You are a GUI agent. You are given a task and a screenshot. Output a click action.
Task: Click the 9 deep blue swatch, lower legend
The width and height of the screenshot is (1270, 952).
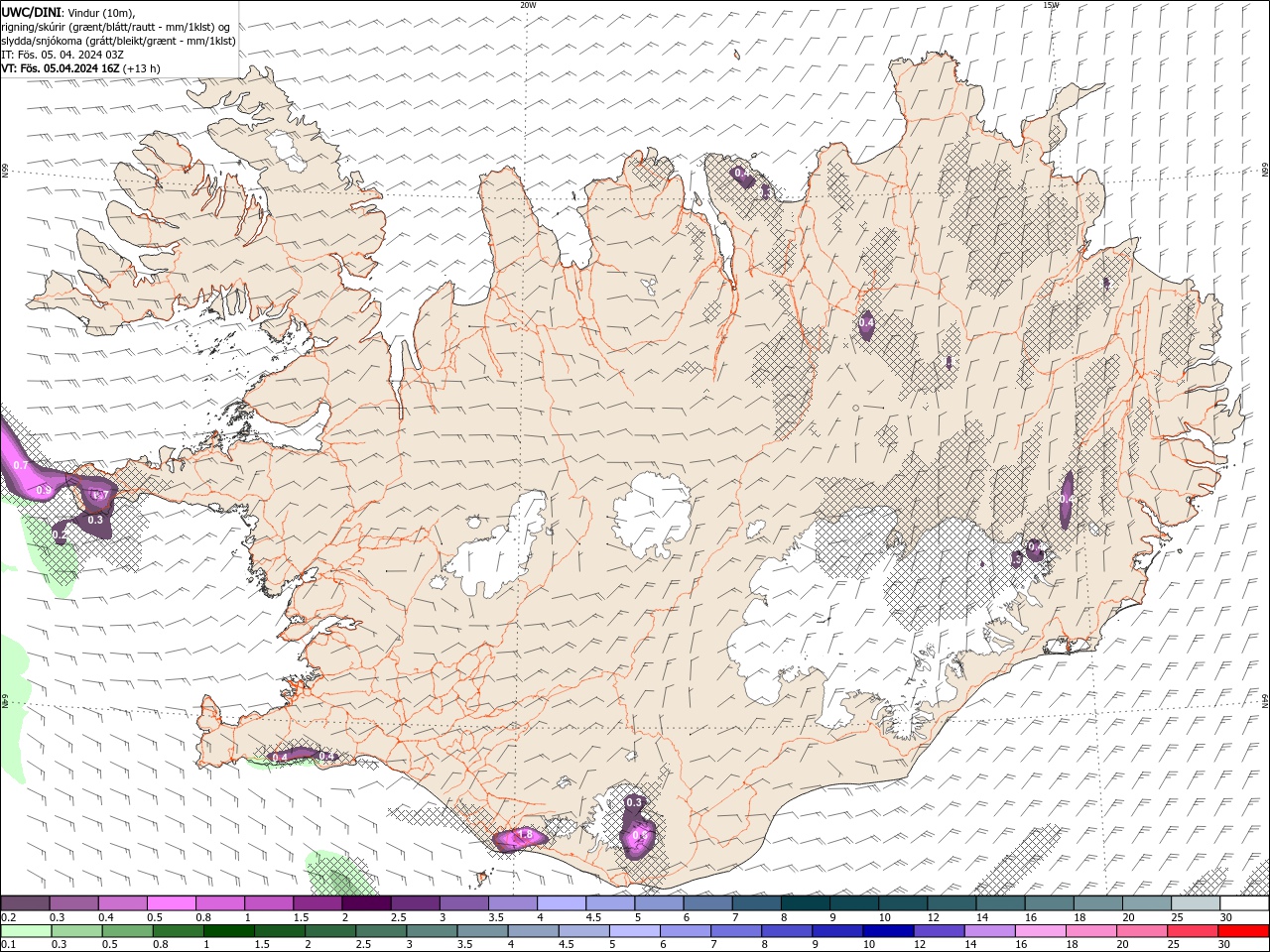tap(837, 931)
